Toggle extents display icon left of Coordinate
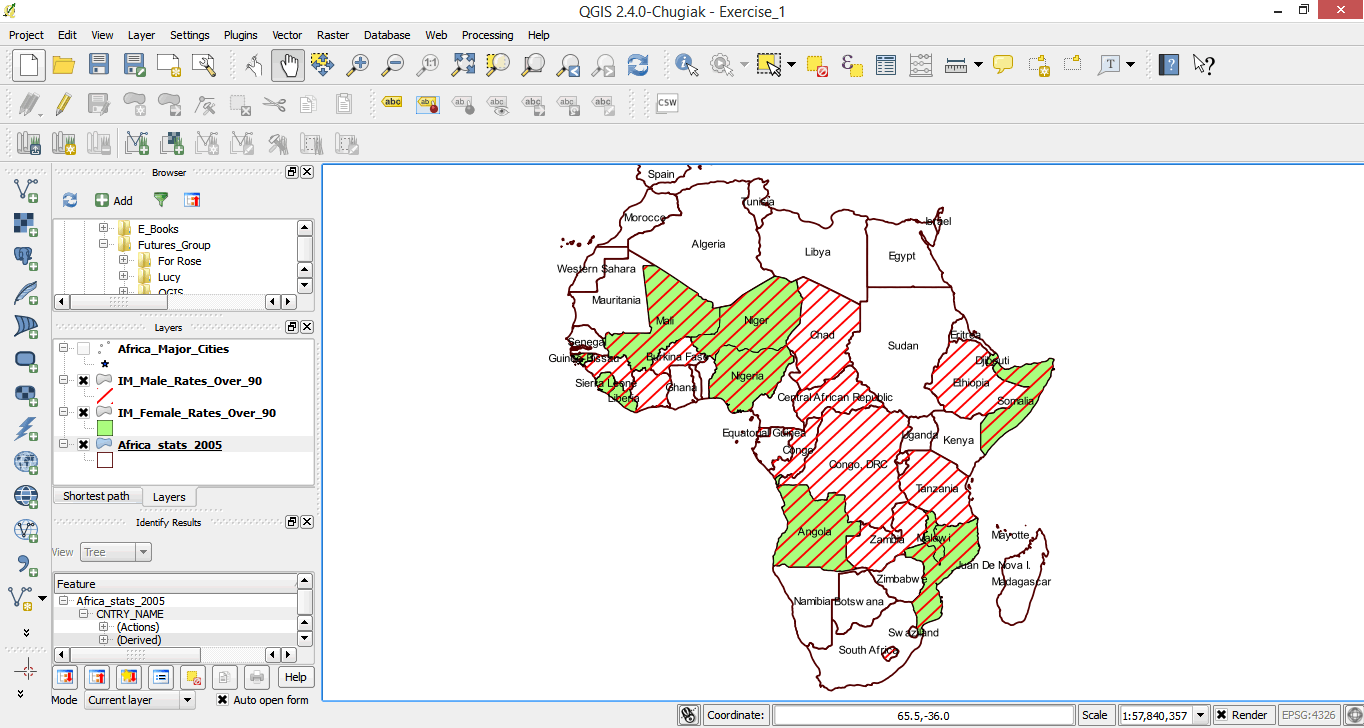 point(688,715)
